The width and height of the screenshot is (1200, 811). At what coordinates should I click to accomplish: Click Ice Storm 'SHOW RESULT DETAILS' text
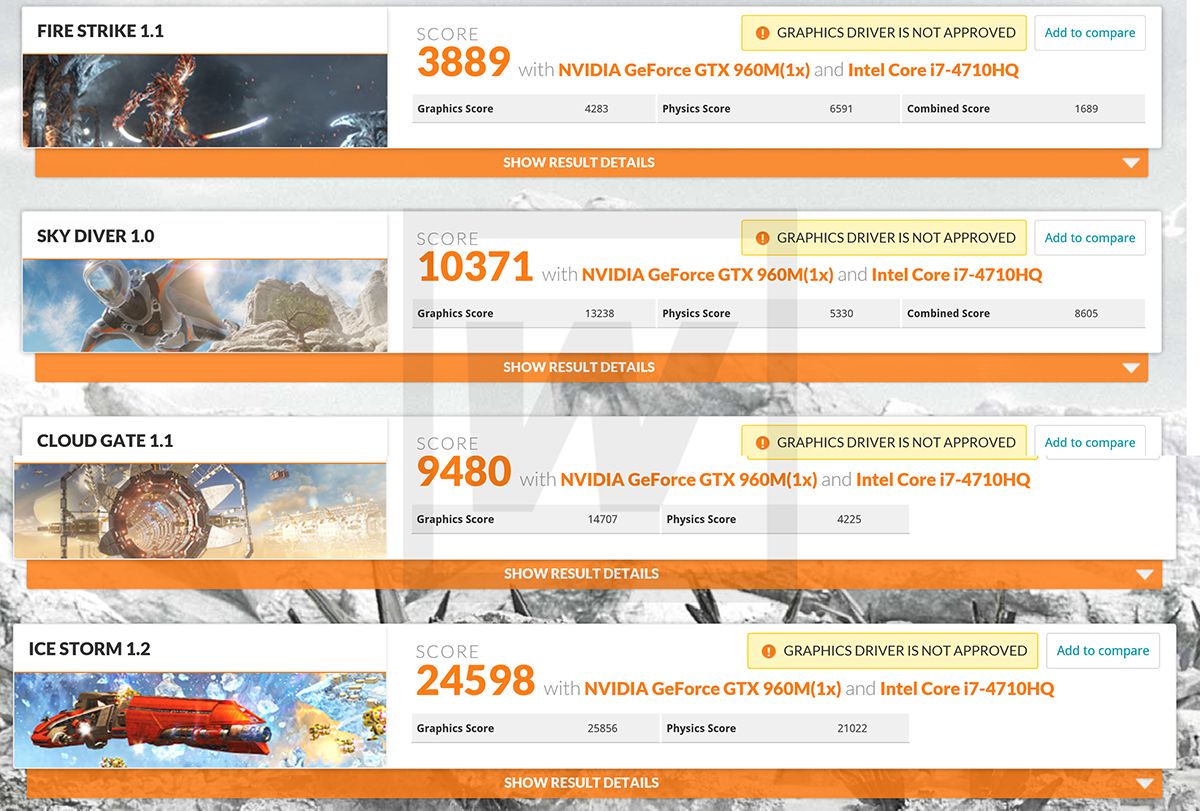[581, 783]
